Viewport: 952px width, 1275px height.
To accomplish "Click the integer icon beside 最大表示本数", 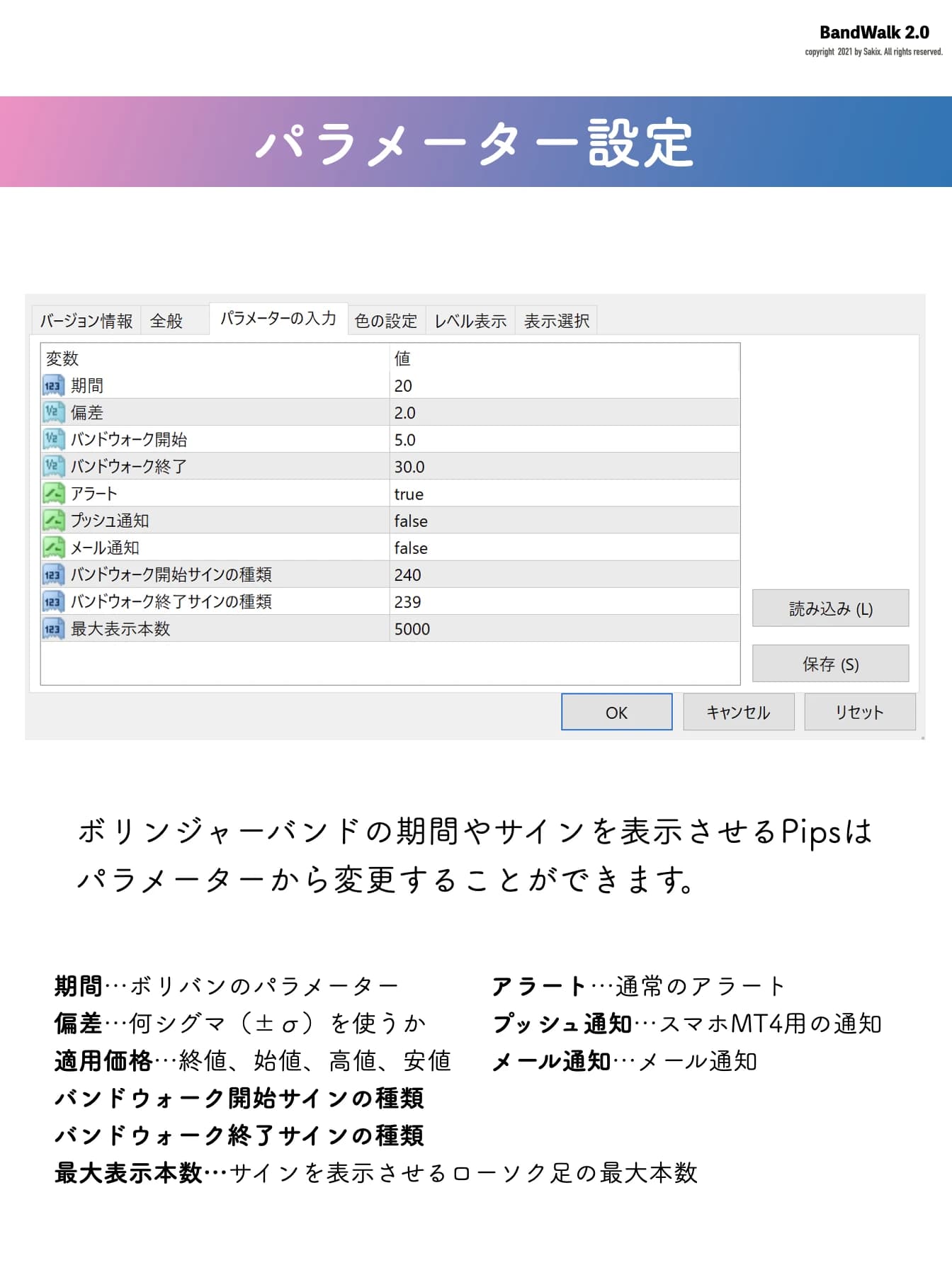I will pos(53,628).
